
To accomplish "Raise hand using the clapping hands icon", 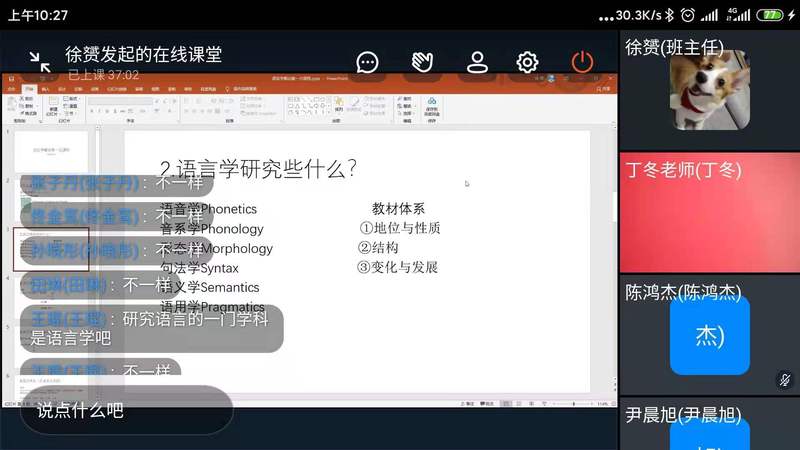I will tap(422, 62).
